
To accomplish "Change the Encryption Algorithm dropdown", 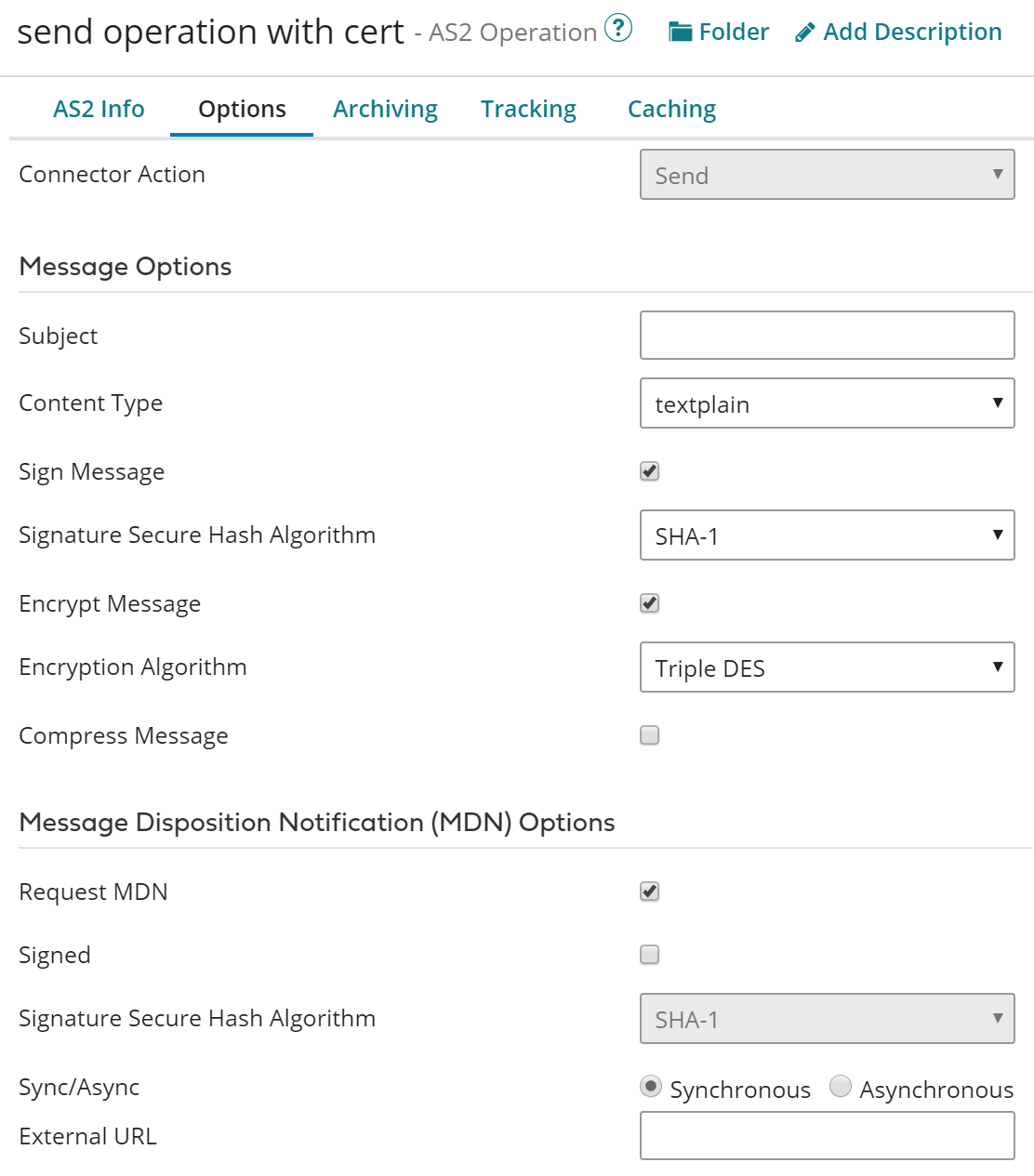I will point(827,667).
